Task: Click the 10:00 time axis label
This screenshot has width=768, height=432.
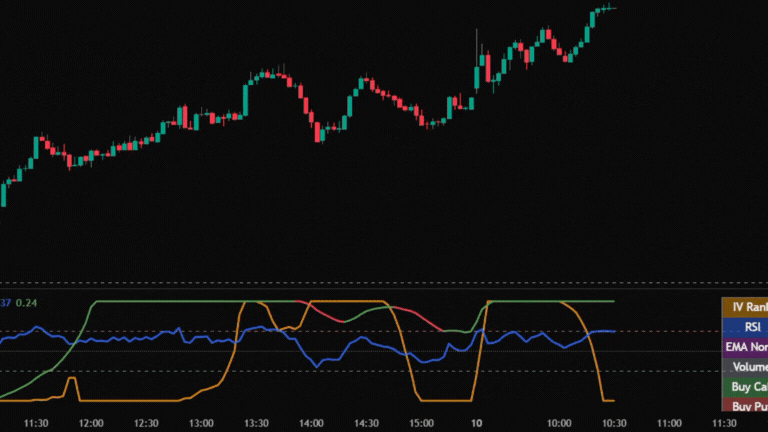Action: click(x=559, y=423)
